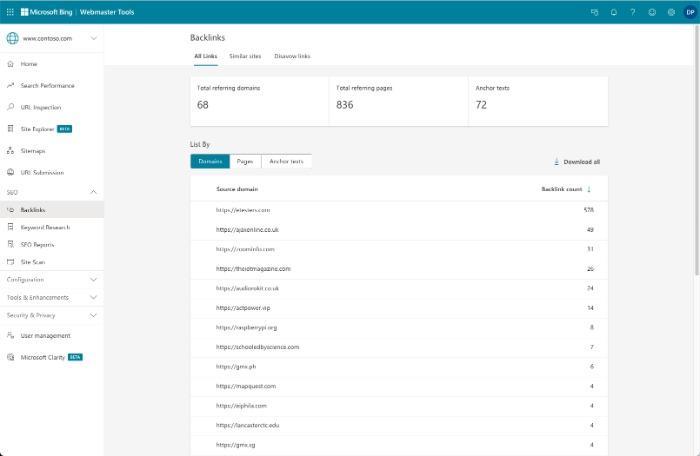Open the https://ajaxonline.co.uk domain link
This screenshot has width=700, height=456.
click(247, 230)
